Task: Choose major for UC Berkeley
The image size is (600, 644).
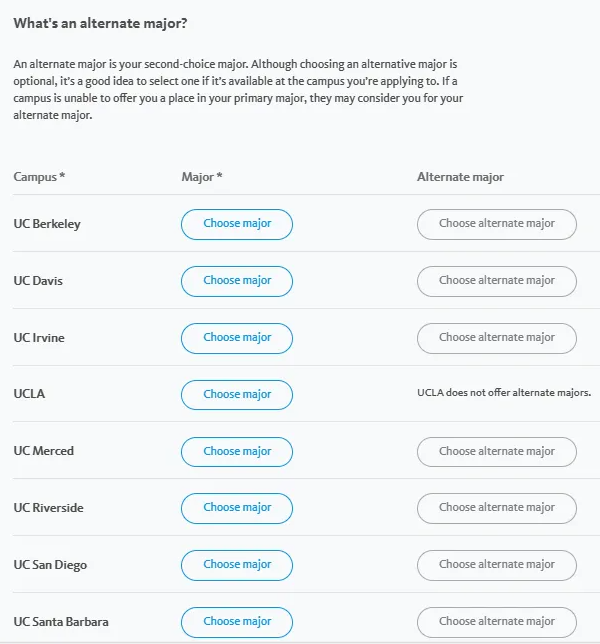Action: (x=237, y=224)
